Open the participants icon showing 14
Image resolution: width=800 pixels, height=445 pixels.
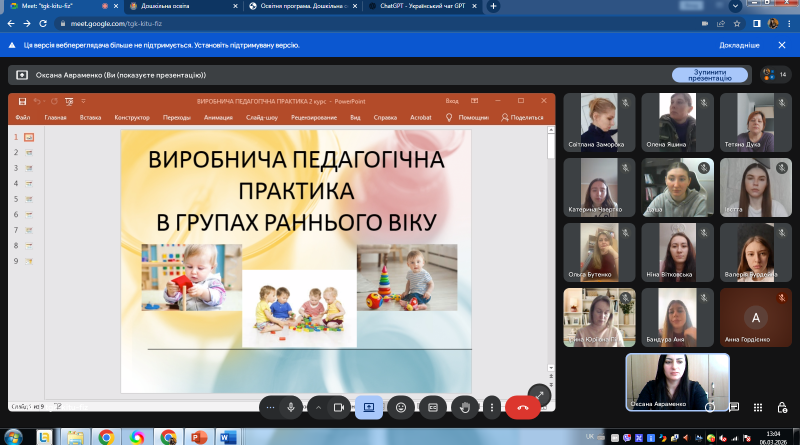click(x=775, y=75)
